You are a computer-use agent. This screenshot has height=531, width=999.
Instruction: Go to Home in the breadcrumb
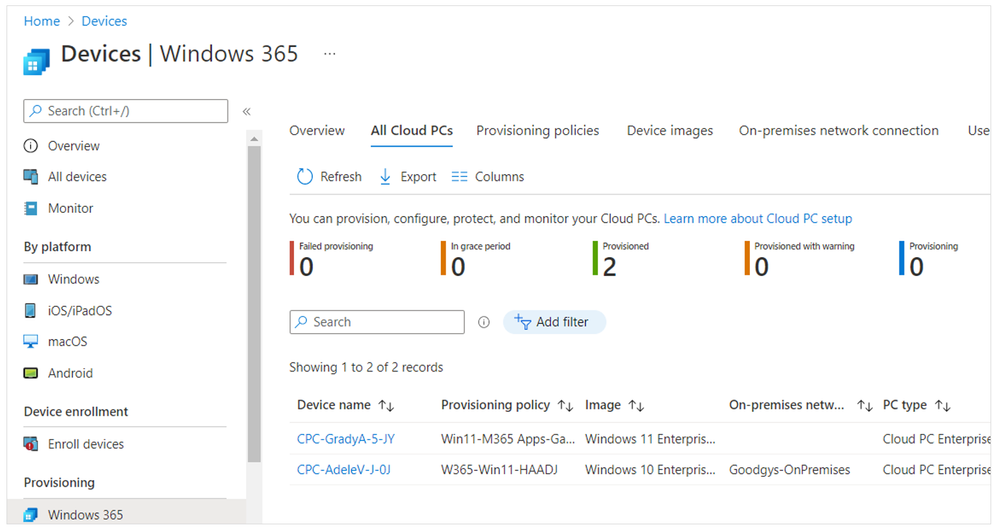[42, 21]
